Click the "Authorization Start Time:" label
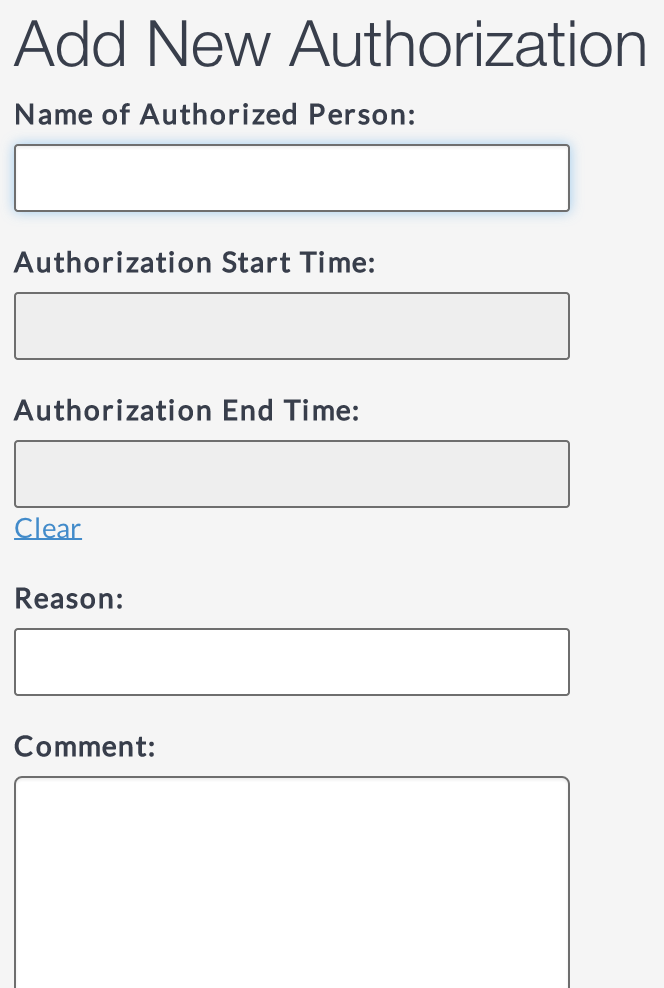This screenshot has height=988, width=664. click(194, 263)
